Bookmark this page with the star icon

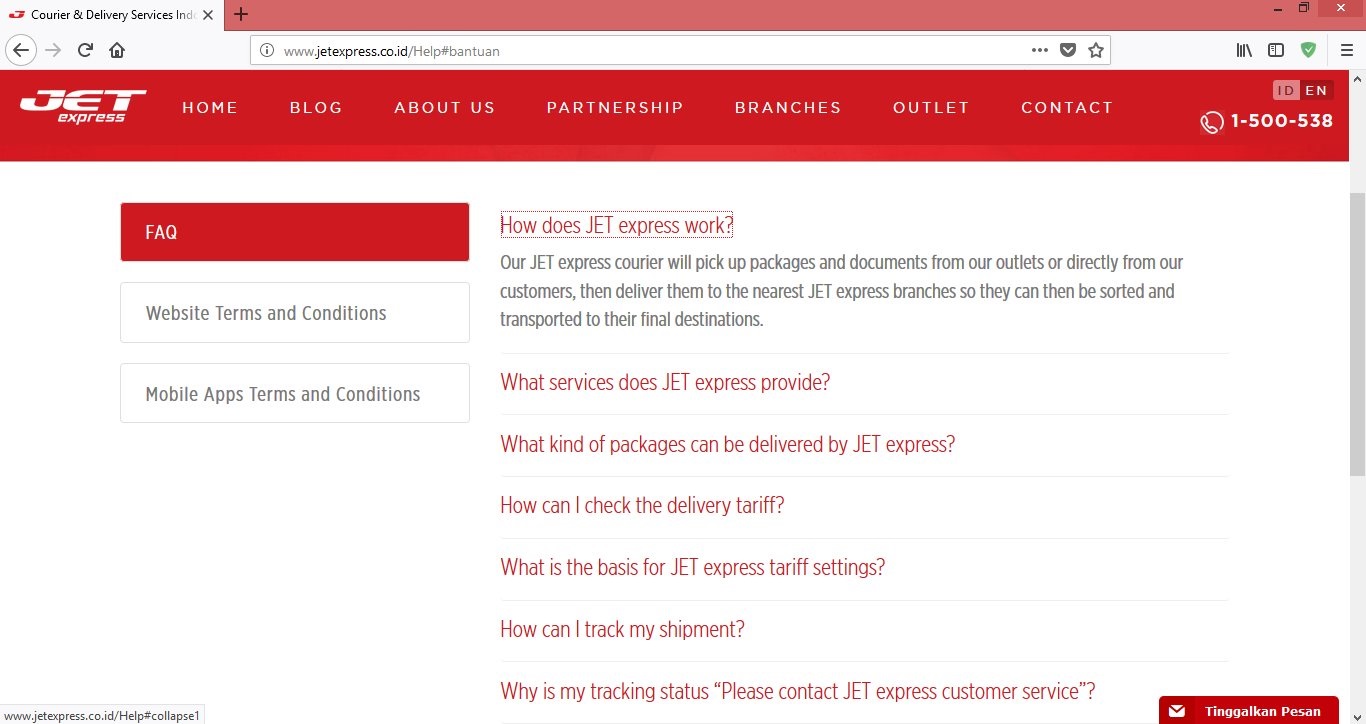pos(1096,50)
